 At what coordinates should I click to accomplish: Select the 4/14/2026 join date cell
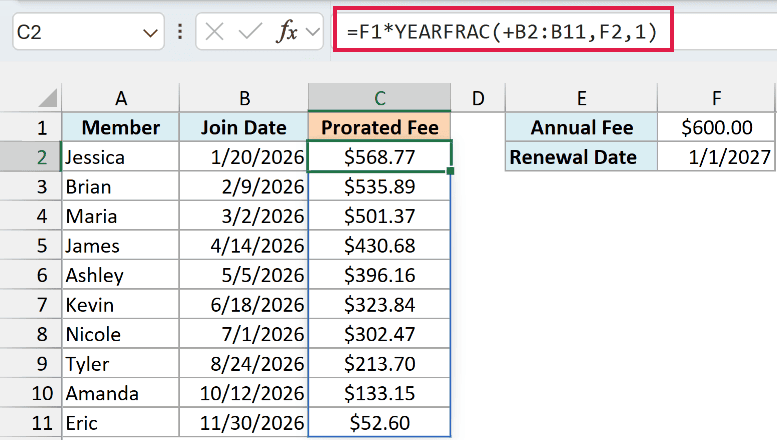(x=244, y=245)
